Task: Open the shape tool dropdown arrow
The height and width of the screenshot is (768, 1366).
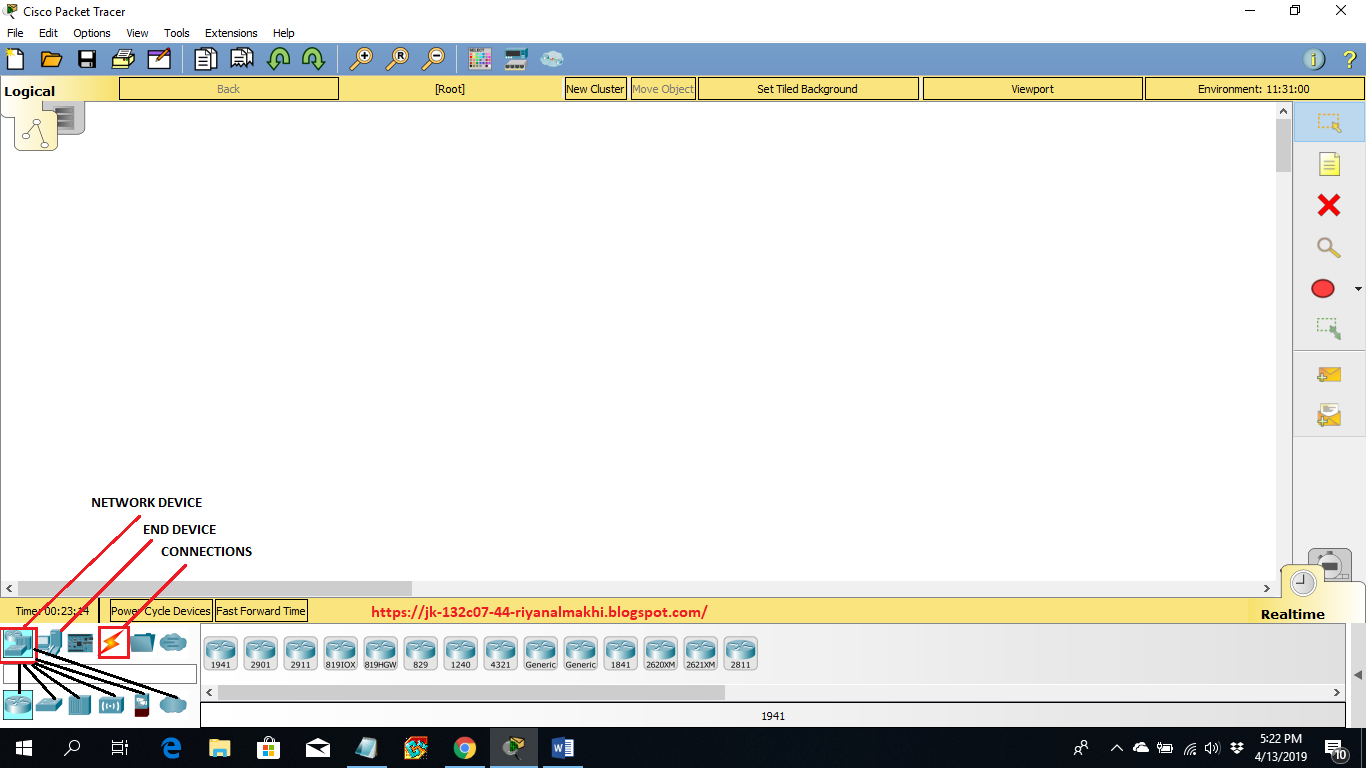Action: point(1358,289)
